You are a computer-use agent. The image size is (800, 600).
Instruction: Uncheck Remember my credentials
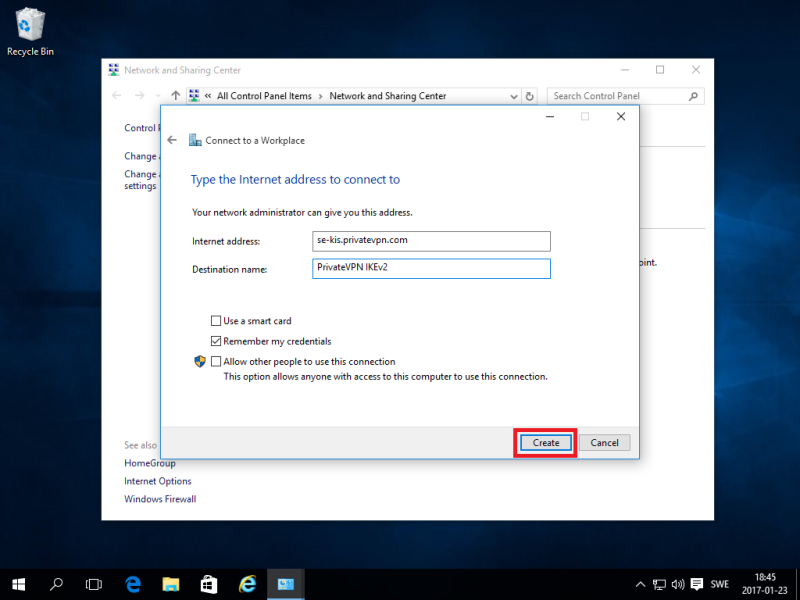(x=216, y=341)
